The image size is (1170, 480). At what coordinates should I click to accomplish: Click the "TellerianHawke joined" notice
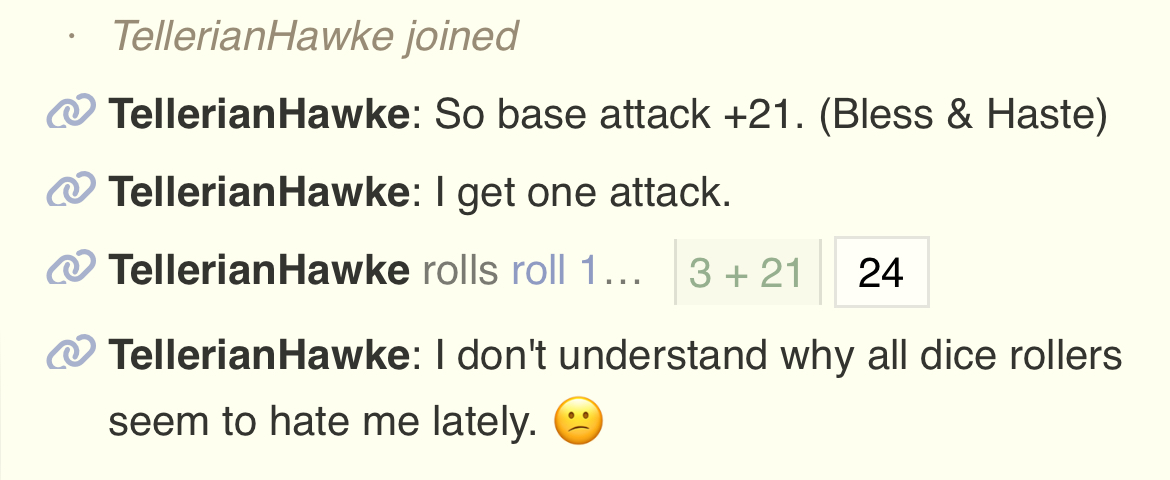point(315,37)
